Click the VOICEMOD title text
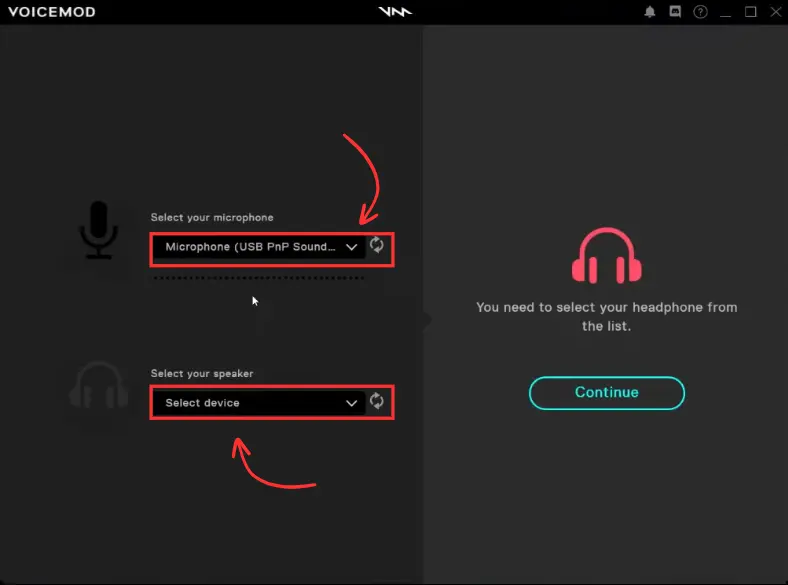 pos(52,12)
